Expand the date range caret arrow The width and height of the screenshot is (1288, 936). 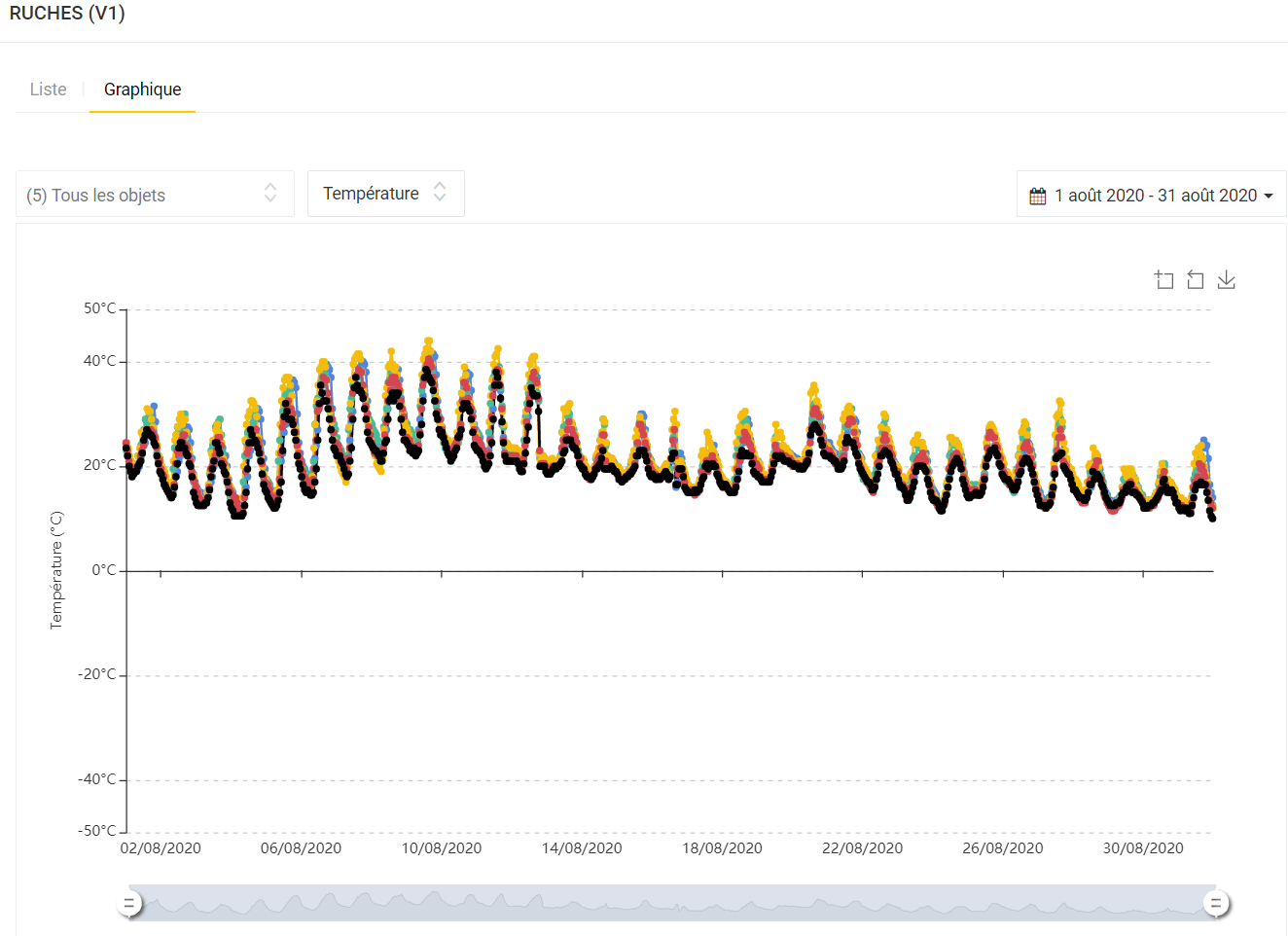click(x=1269, y=196)
